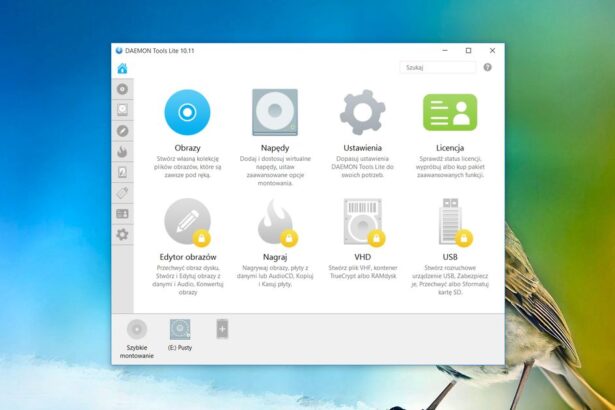The image size is (615, 410).
Task: Click into the Szukaj search field
Action: click(x=438, y=67)
